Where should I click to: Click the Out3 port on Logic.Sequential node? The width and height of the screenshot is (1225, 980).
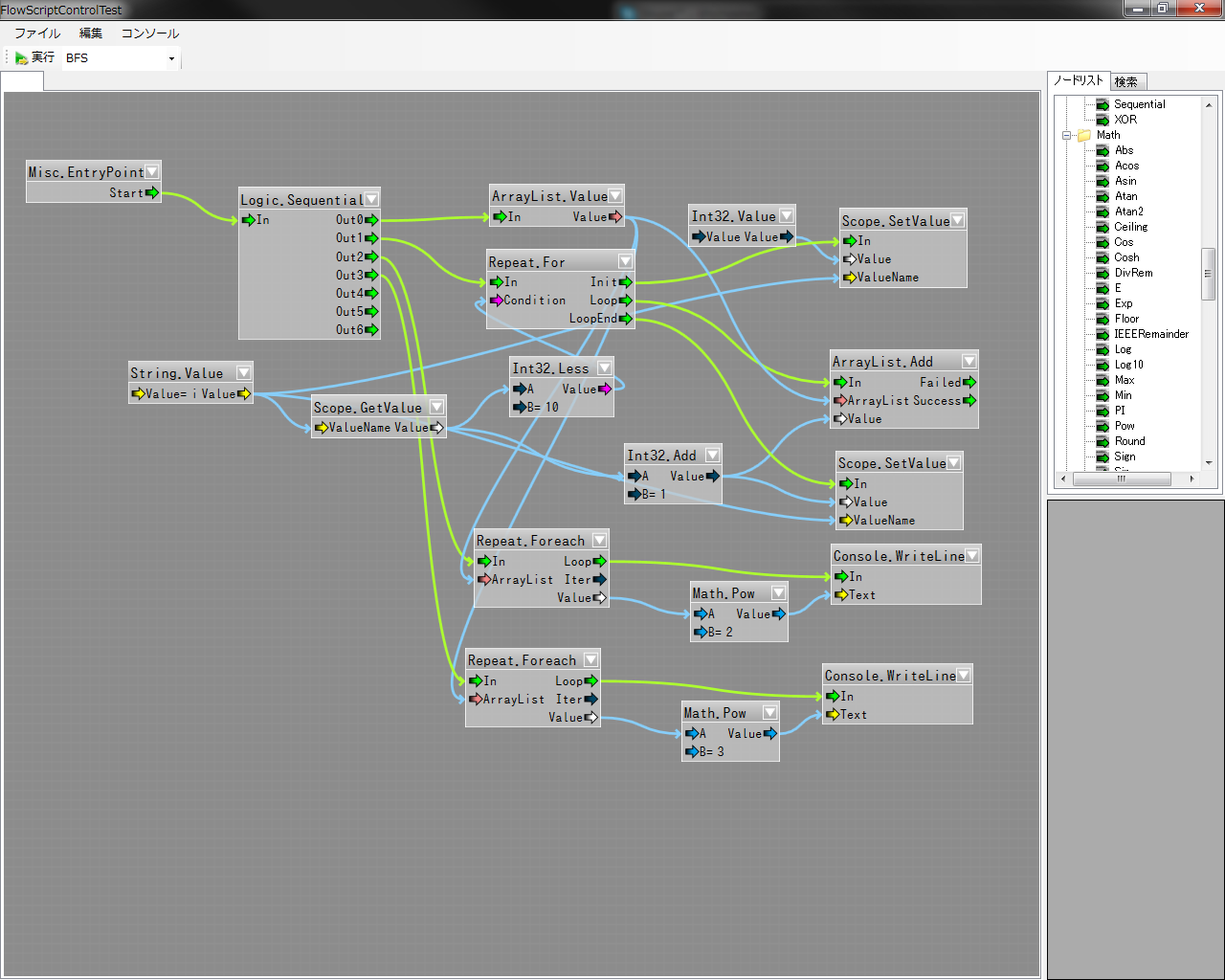(x=372, y=276)
